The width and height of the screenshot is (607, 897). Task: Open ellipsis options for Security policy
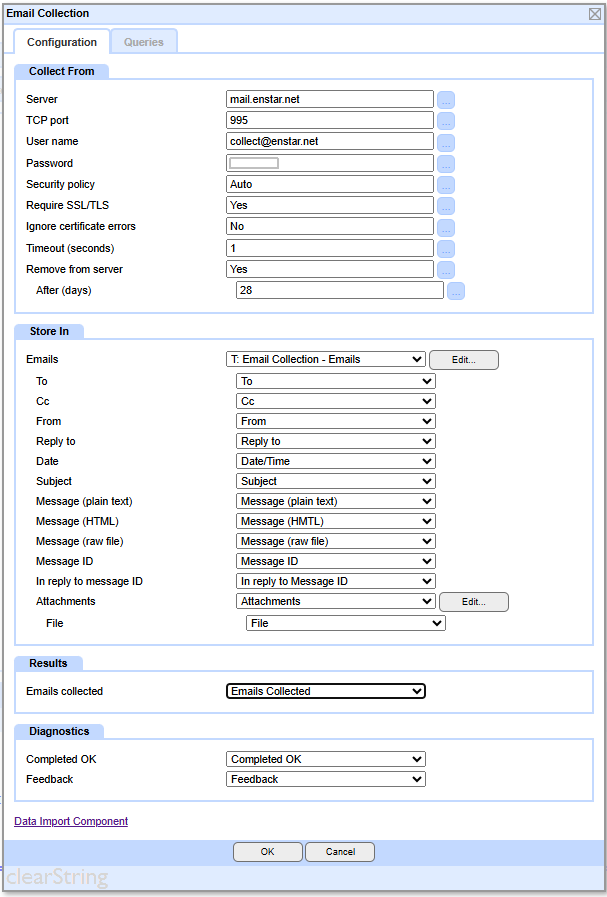click(446, 185)
